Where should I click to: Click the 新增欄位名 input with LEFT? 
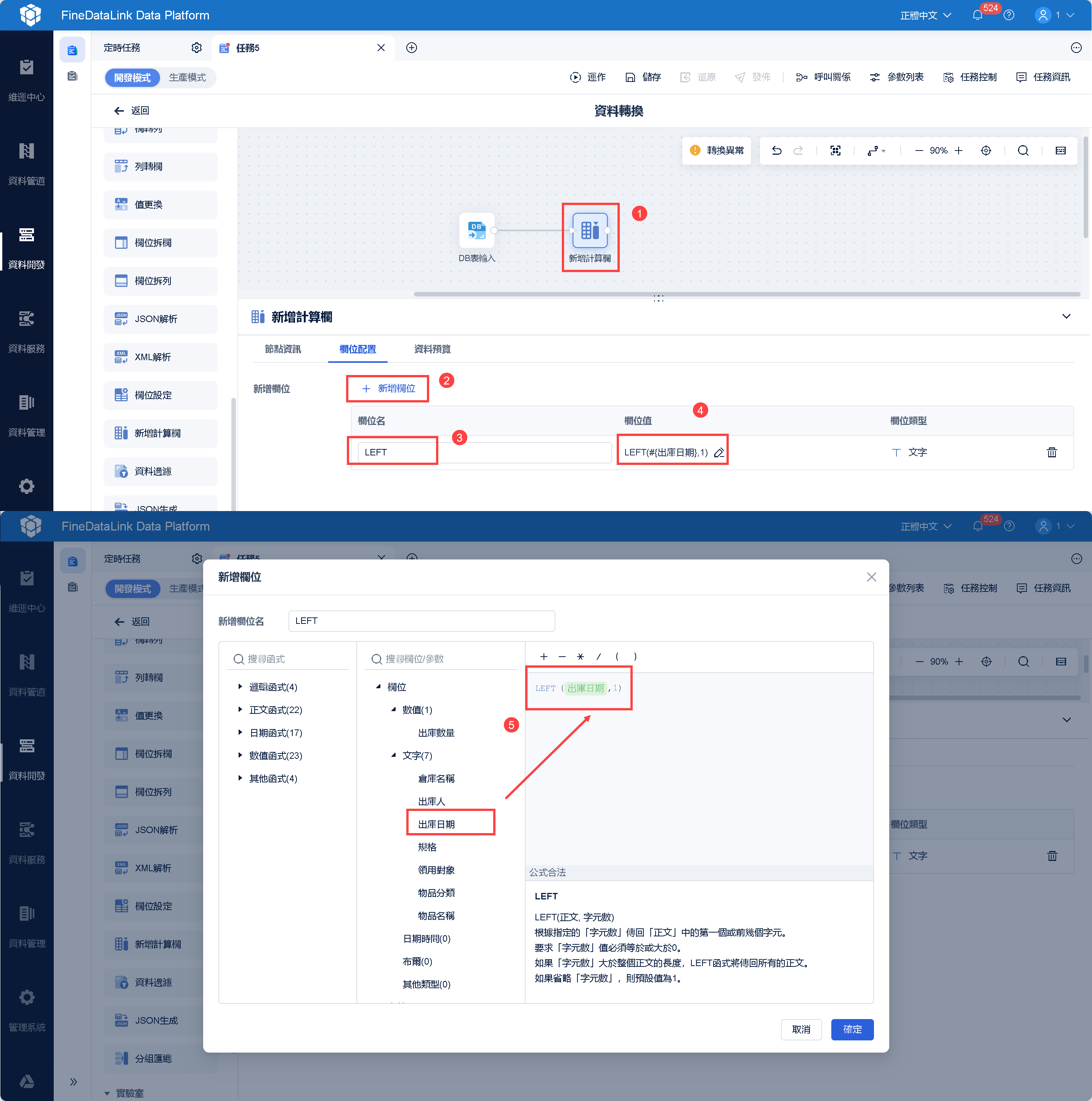[x=421, y=621]
